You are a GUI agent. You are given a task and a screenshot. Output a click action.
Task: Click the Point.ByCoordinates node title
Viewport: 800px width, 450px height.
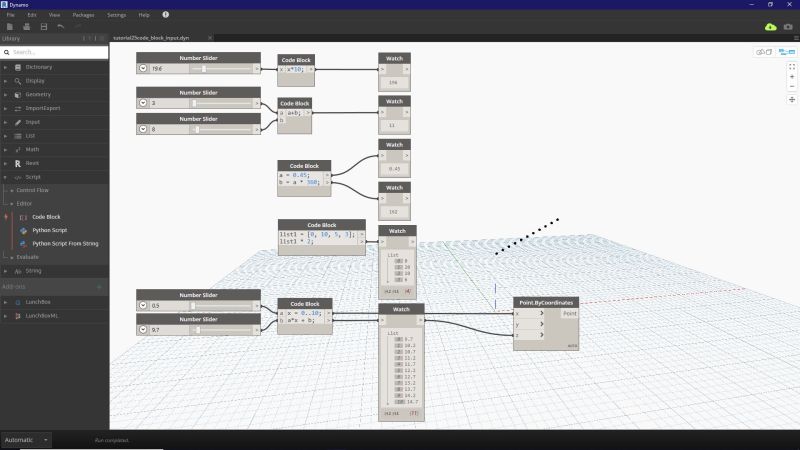(546, 303)
